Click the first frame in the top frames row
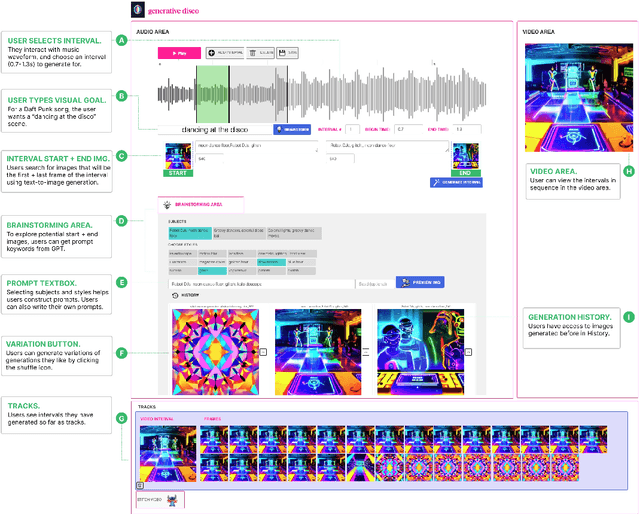The image size is (640, 514). coord(214,439)
